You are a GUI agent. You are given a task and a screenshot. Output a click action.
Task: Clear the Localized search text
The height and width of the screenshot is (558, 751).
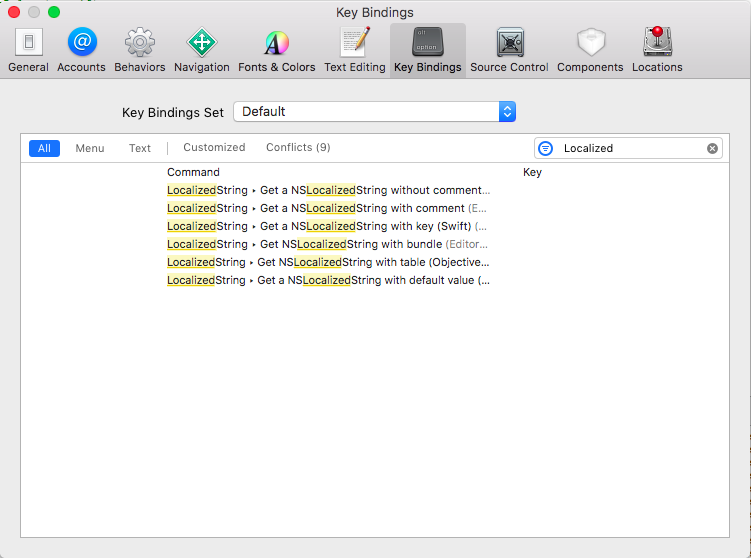[712, 148]
